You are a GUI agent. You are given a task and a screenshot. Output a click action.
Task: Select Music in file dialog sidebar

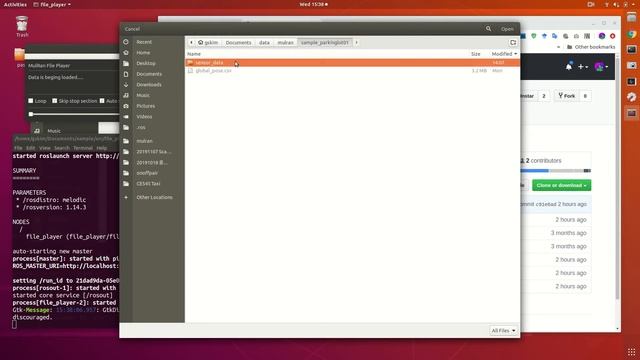(x=142, y=95)
